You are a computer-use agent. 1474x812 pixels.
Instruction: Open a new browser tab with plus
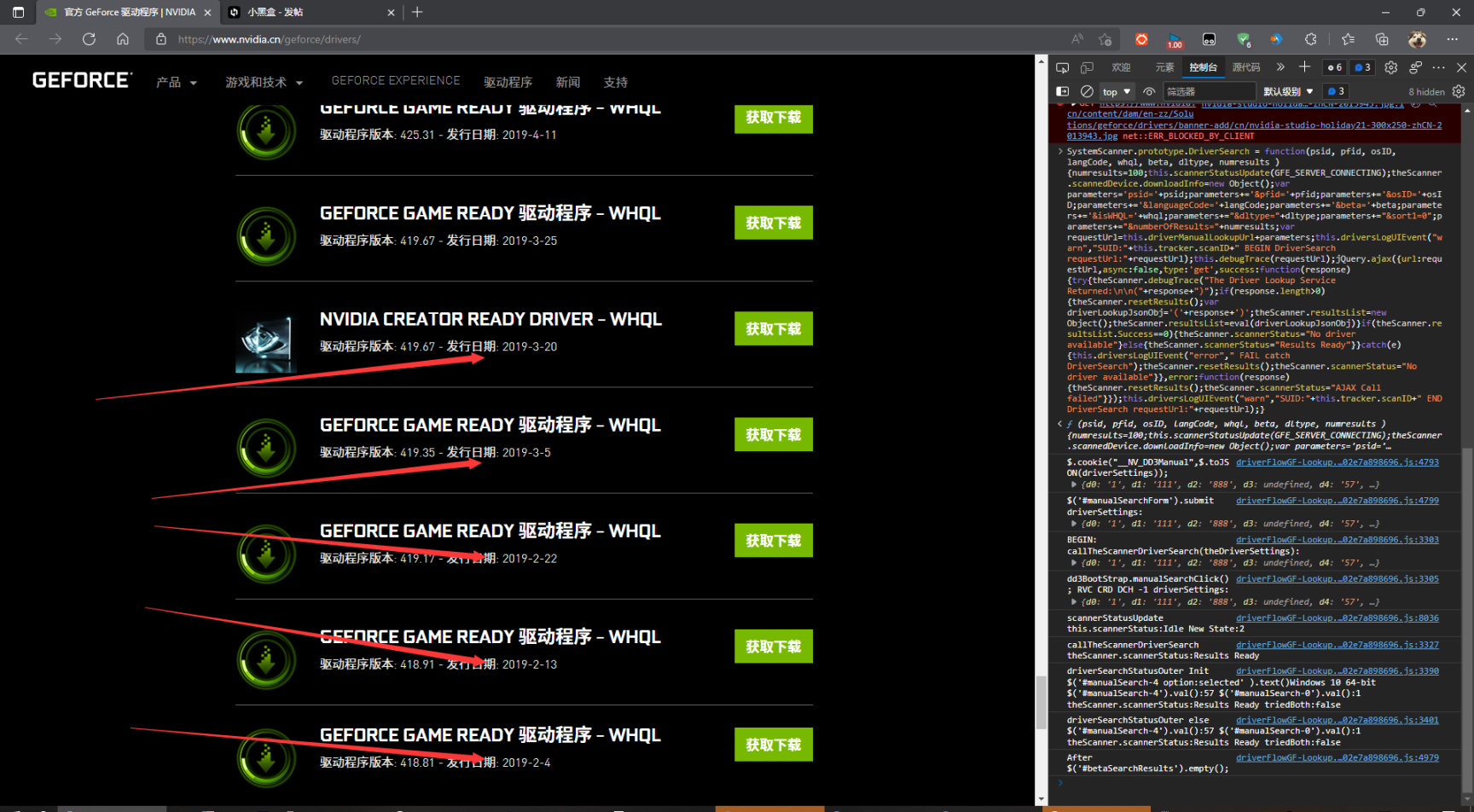click(x=417, y=12)
